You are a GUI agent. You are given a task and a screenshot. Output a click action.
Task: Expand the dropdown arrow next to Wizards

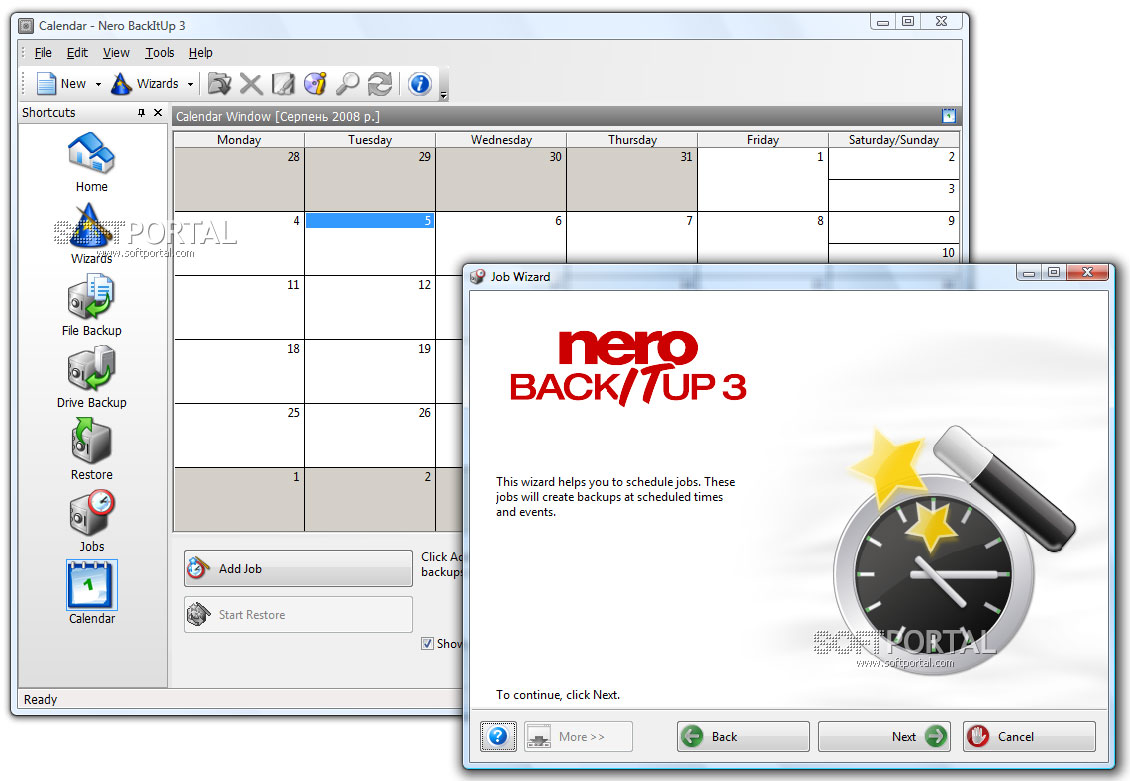[190, 84]
